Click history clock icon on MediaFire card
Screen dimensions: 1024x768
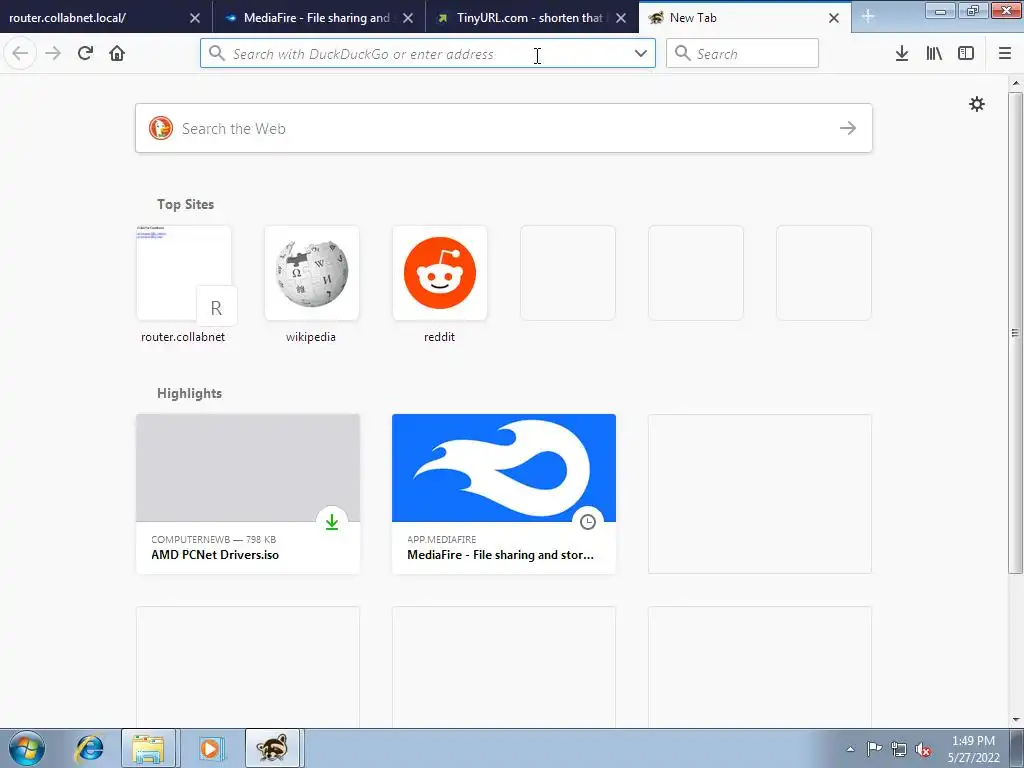(x=588, y=522)
